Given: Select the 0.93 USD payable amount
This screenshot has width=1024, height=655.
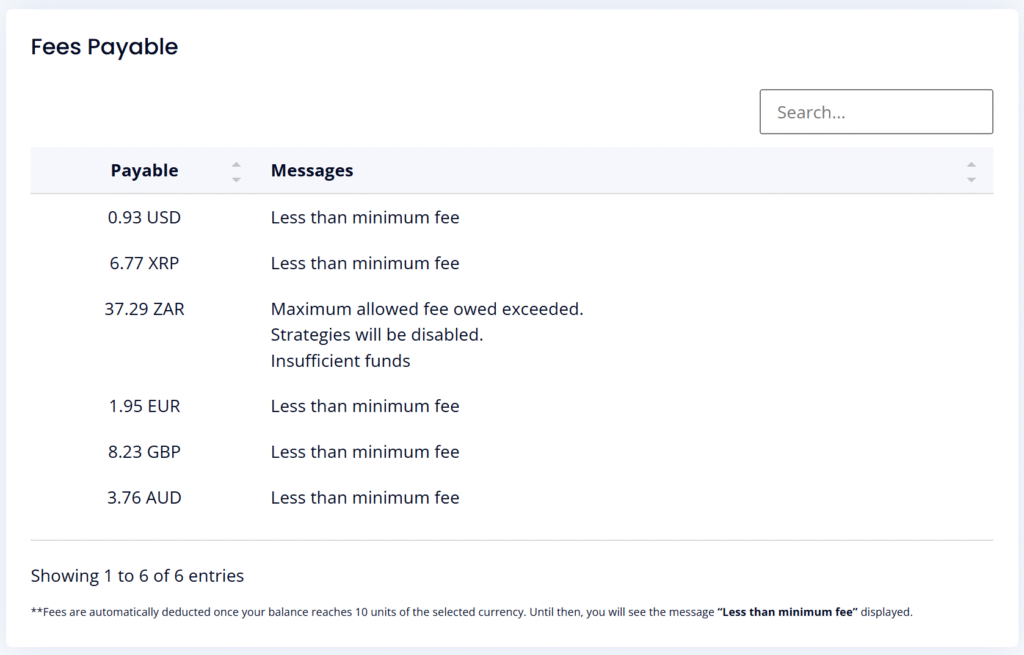Looking at the screenshot, I should pyautogui.click(x=144, y=217).
